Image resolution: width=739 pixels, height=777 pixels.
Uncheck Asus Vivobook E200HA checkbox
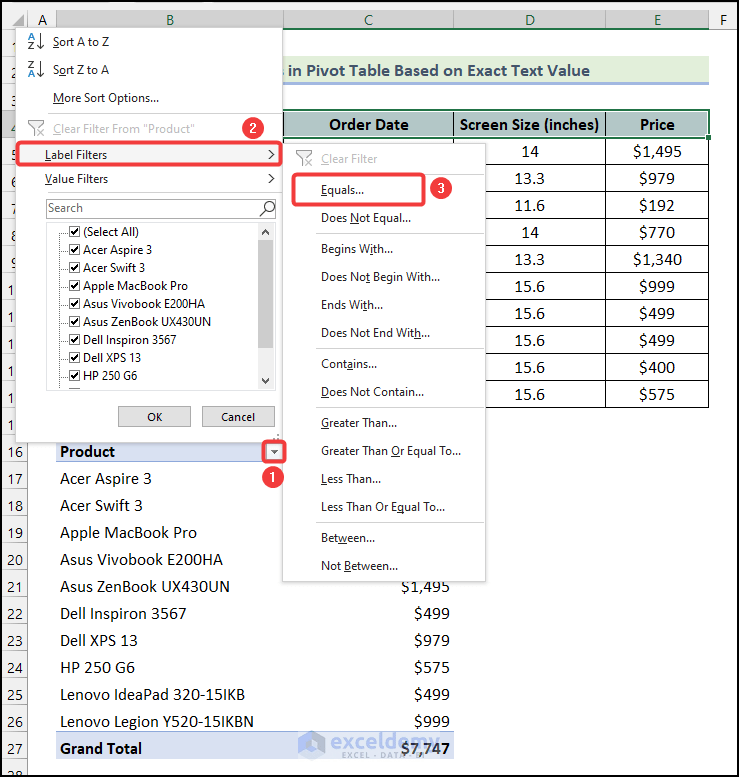point(74,303)
